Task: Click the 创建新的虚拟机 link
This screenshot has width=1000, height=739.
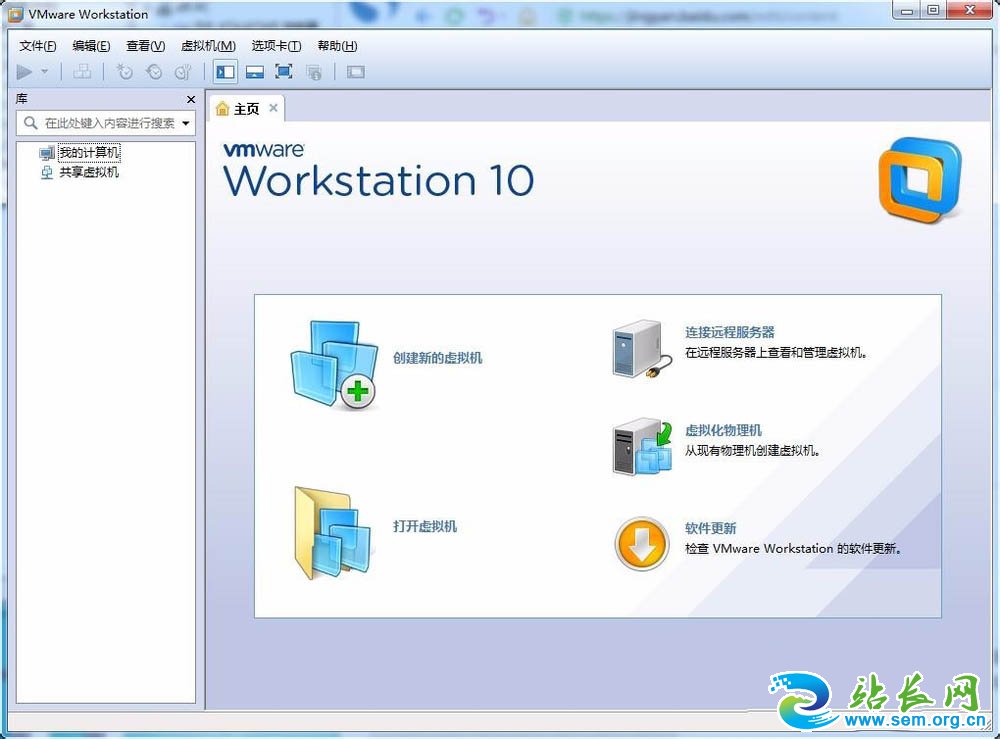Action: (x=438, y=358)
